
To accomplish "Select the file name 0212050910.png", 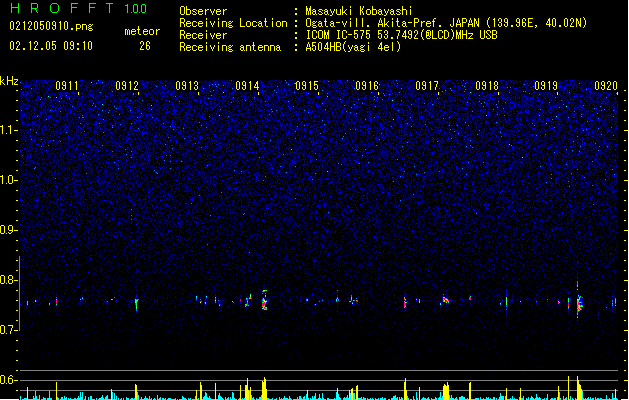I will (x=51, y=27).
